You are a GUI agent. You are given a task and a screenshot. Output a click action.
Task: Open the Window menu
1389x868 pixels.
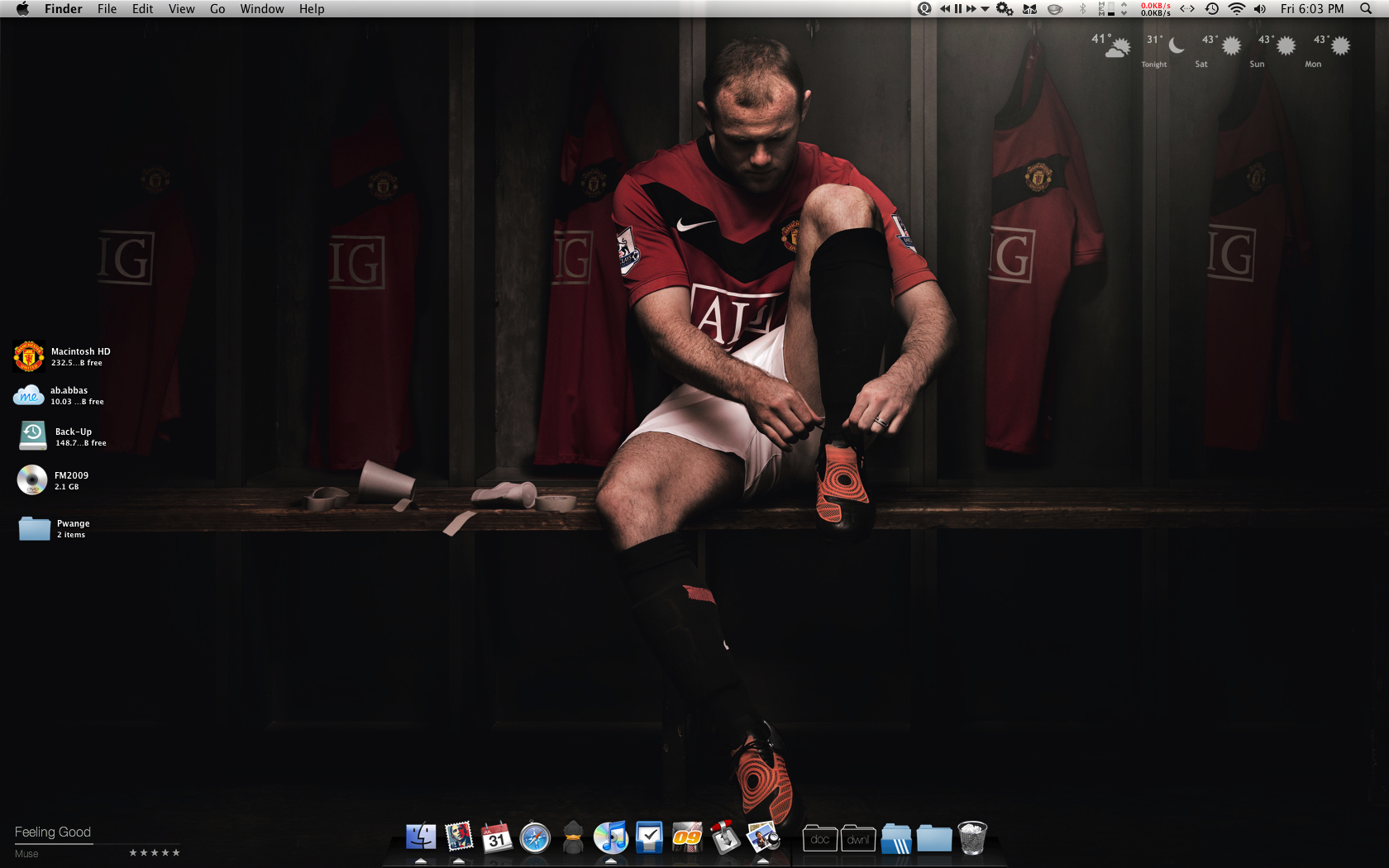click(x=262, y=9)
